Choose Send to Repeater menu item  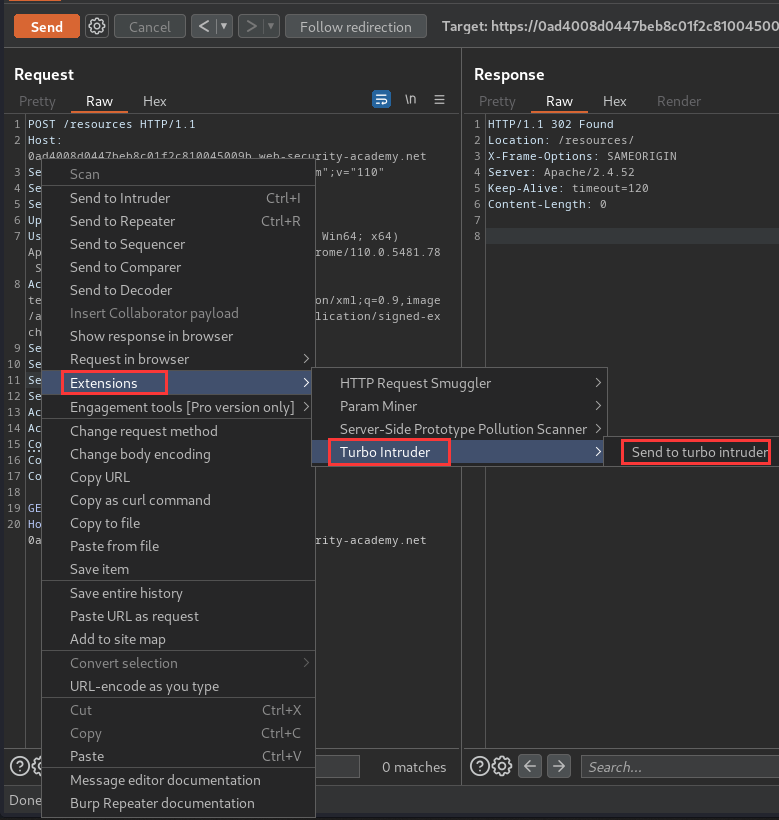[x=178, y=221]
